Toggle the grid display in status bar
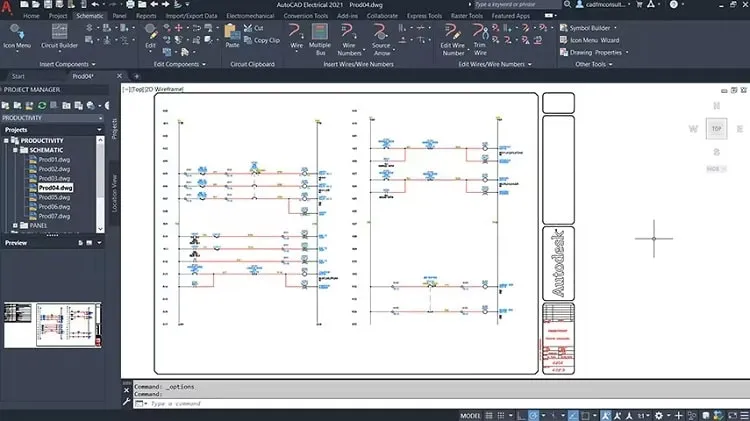This screenshot has height=421, width=750. coord(489,416)
